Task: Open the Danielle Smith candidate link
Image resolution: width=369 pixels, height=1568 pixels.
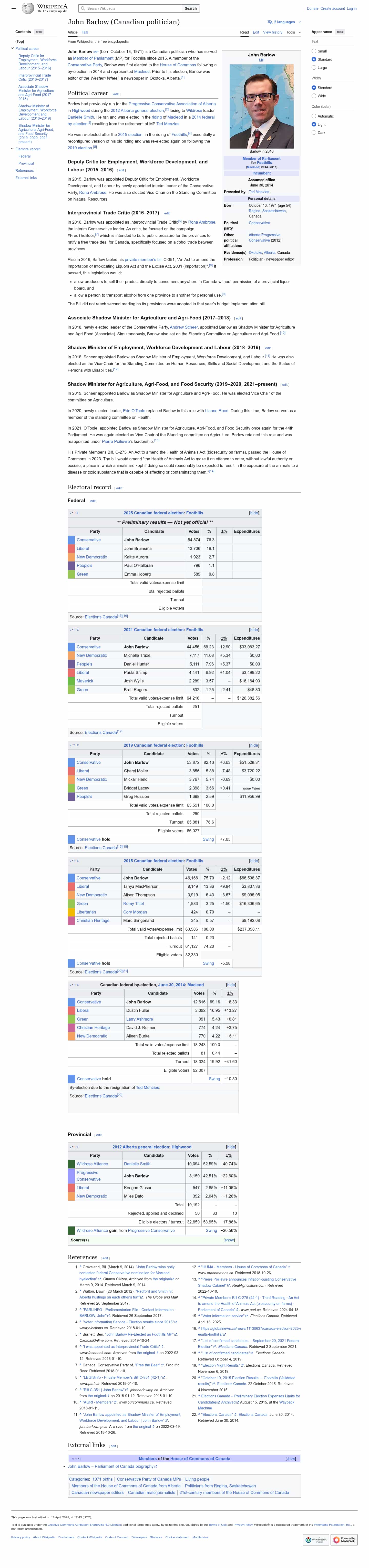Action: 137,1164
